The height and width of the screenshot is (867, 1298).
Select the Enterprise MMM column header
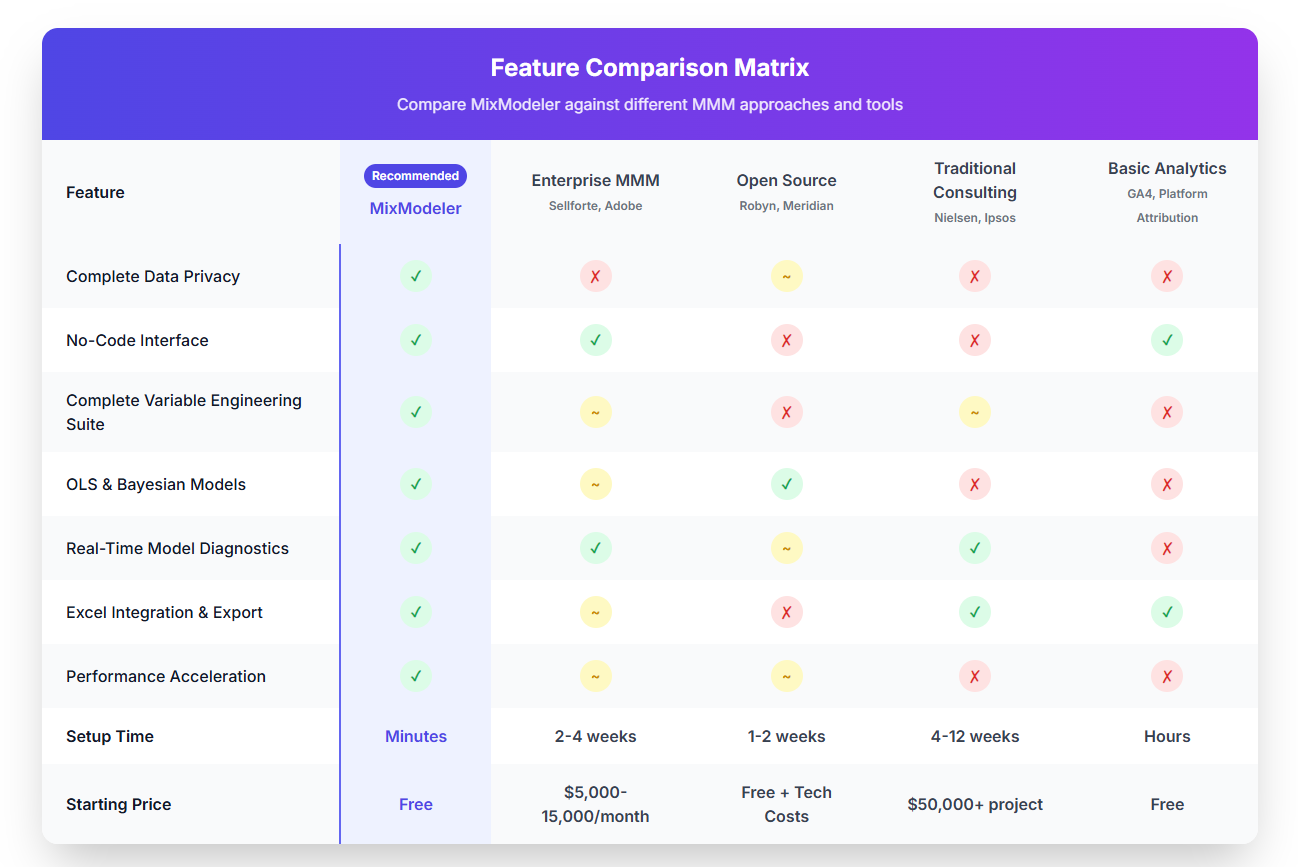(595, 181)
